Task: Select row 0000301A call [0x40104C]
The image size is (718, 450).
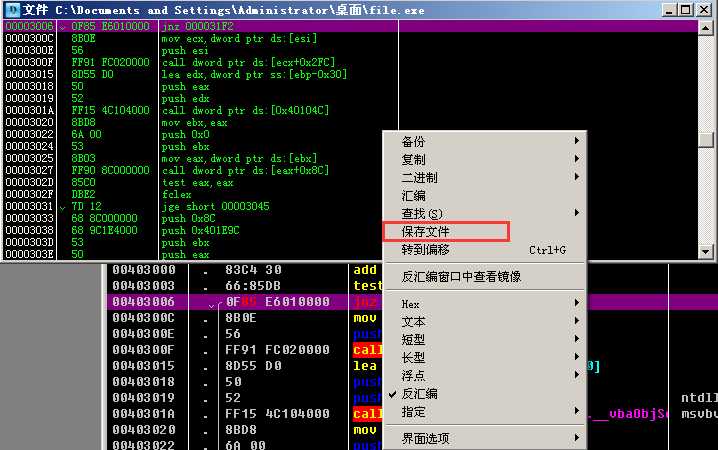Action: click(x=350, y=110)
